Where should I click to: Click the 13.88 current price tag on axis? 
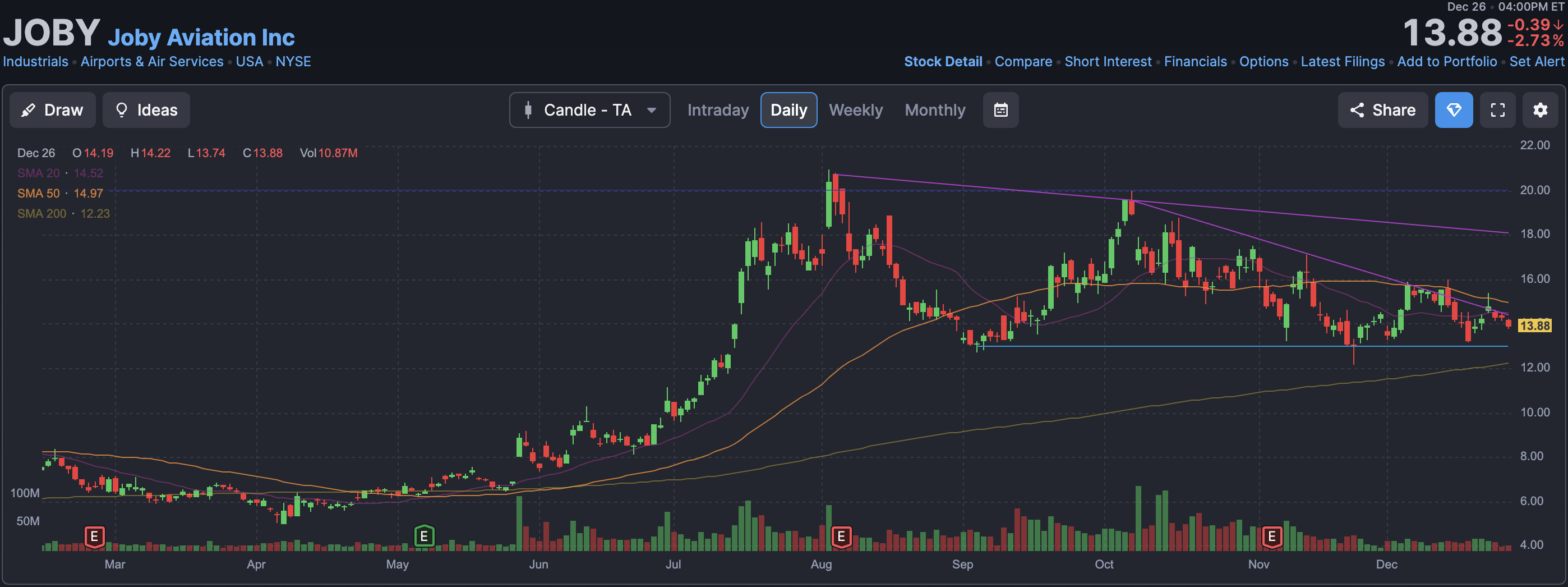tap(1534, 326)
